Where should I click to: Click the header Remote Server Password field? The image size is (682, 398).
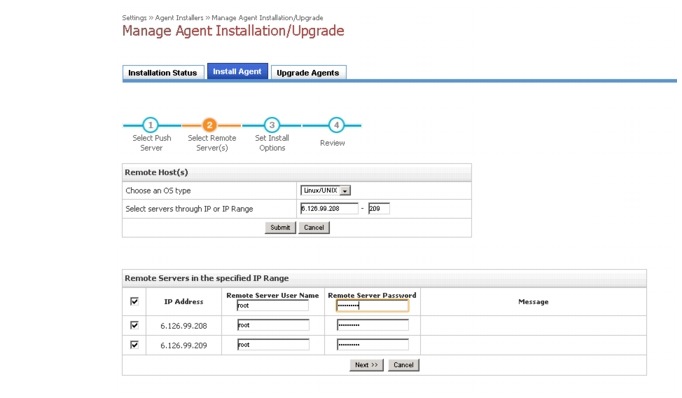[x=373, y=306]
